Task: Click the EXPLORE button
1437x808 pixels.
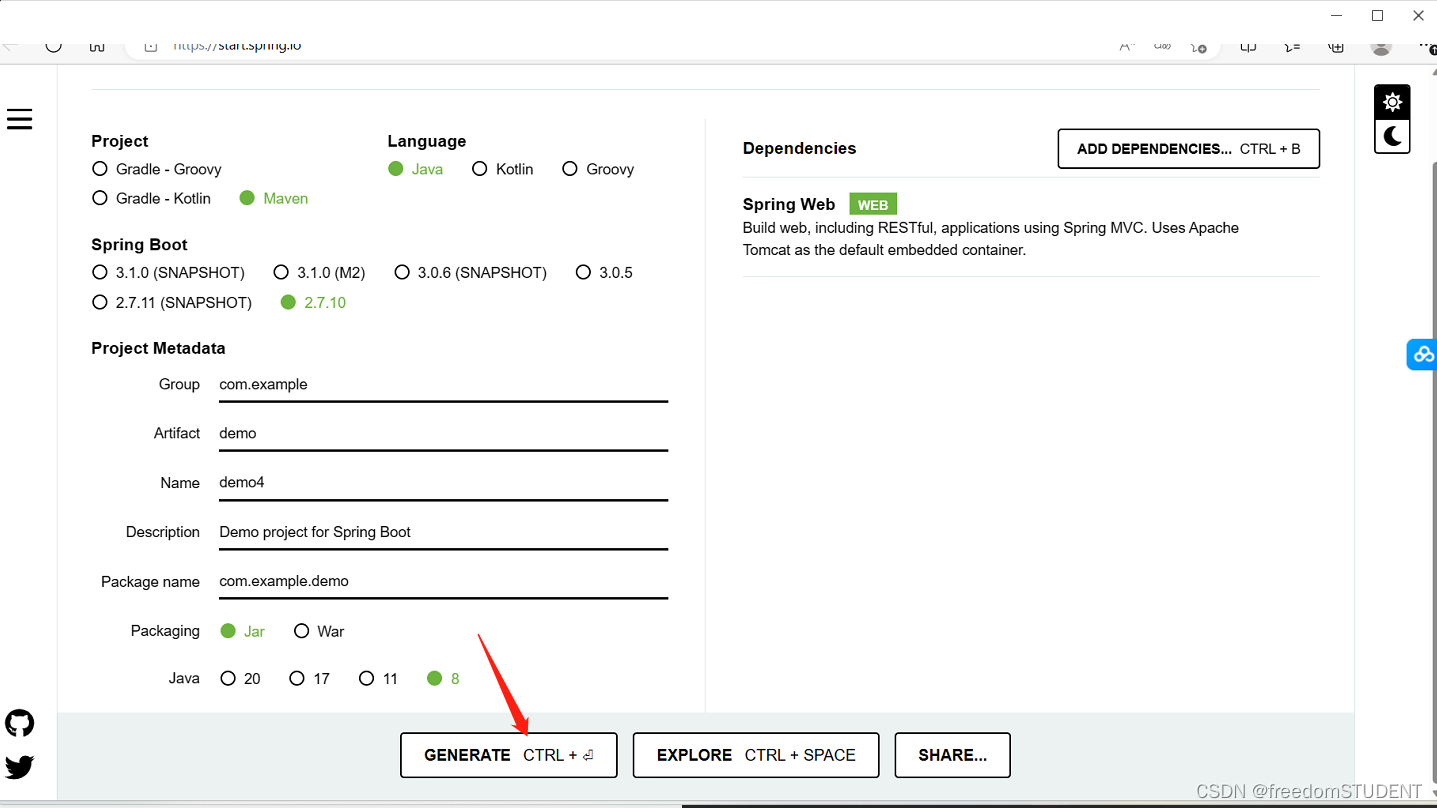Action: click(756, 755)
